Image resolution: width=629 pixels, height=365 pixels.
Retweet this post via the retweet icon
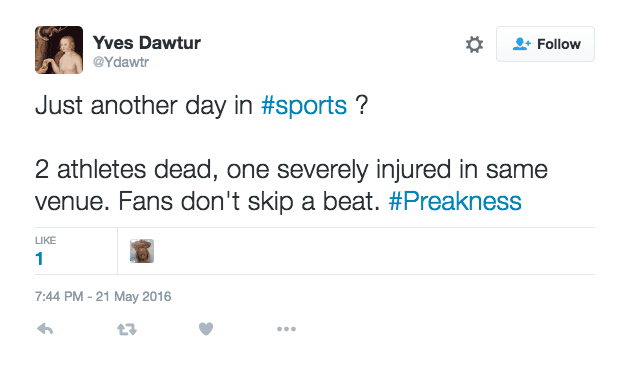click(127, 329)
